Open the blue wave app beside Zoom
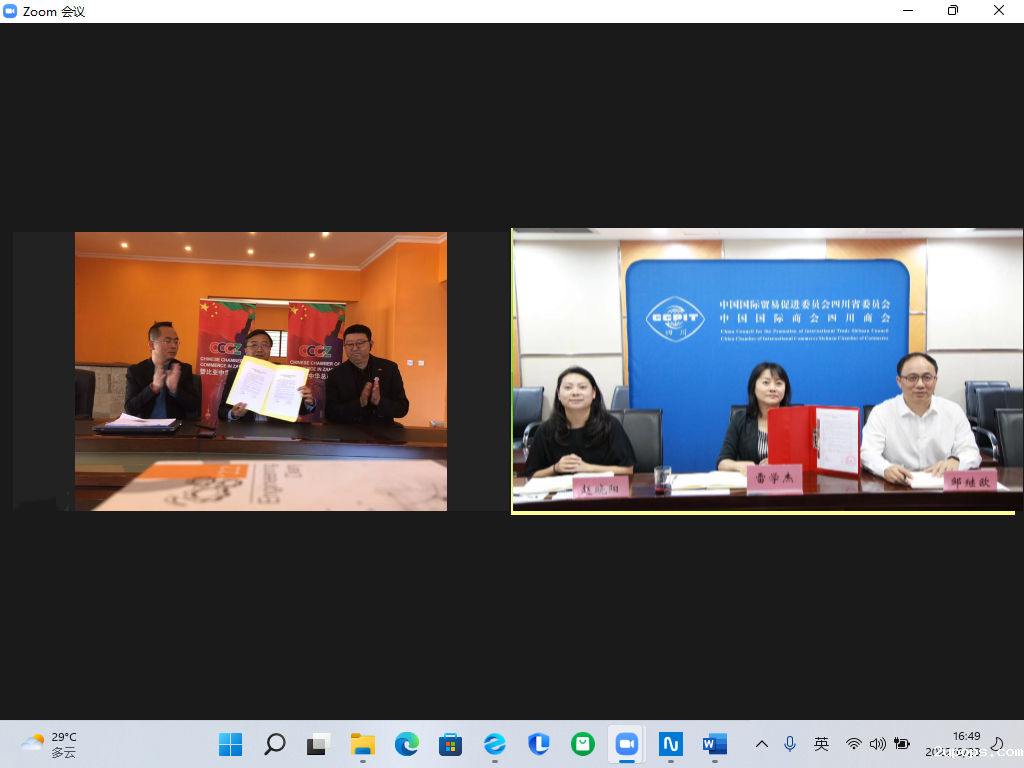Image resolution: width=1024 pixels, height=768 pixels. (x=670, y=744)
